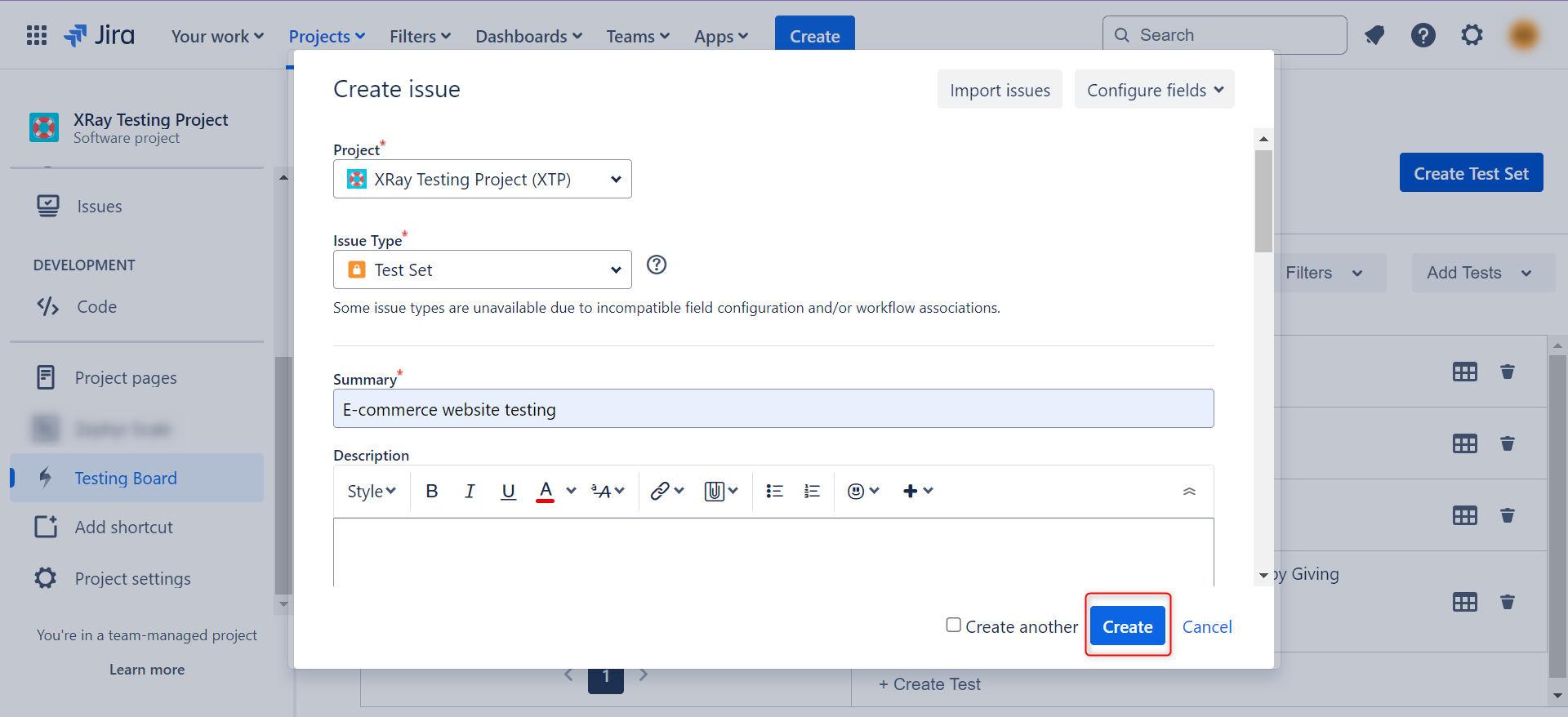Open the Dashboards menu
This screenshot has width=1568, height=717.
tap(528, 37)
